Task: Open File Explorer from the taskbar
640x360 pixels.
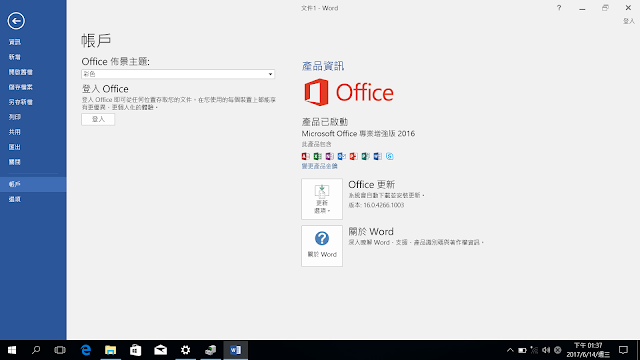Action: (x=111, y=350)
